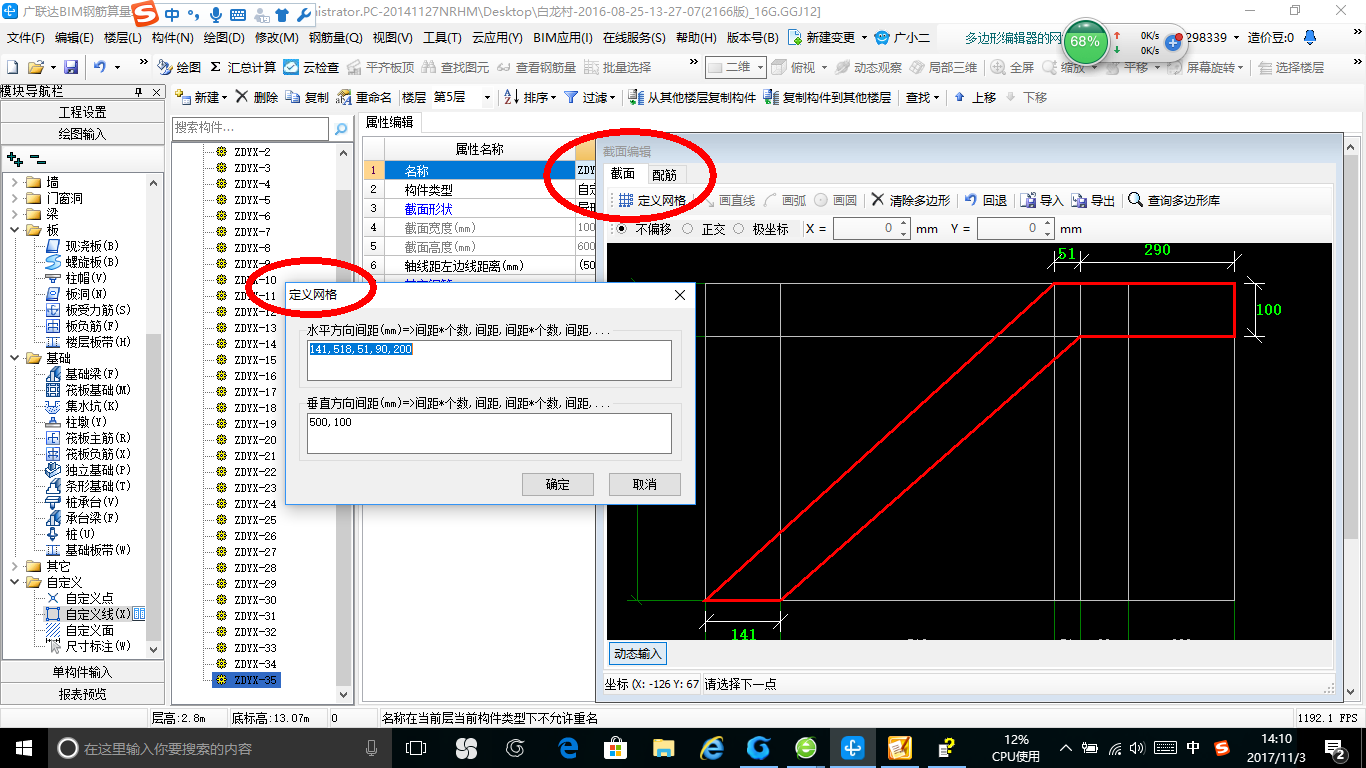Switch to 配筋 tab
The image size is (1366, 768).
[x=664, y=174]
